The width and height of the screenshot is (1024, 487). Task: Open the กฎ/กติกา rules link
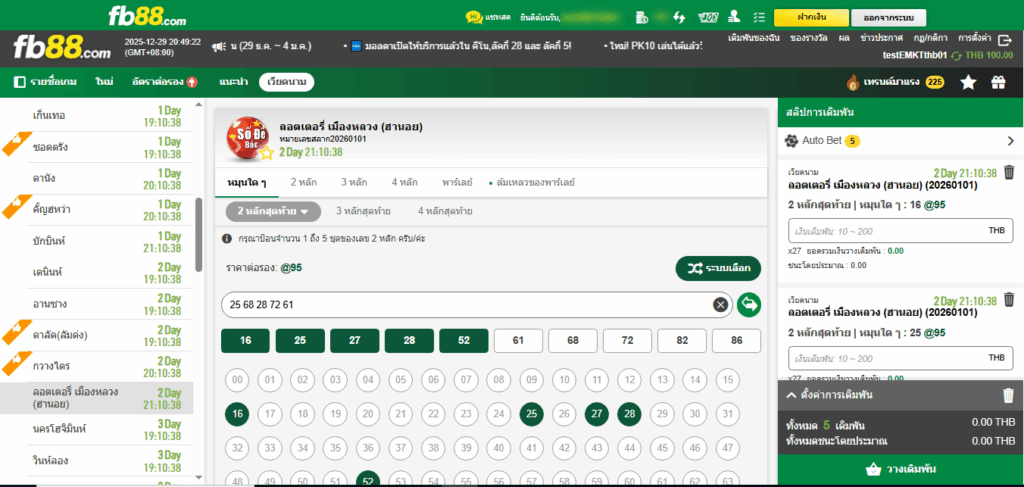(932, 38)
